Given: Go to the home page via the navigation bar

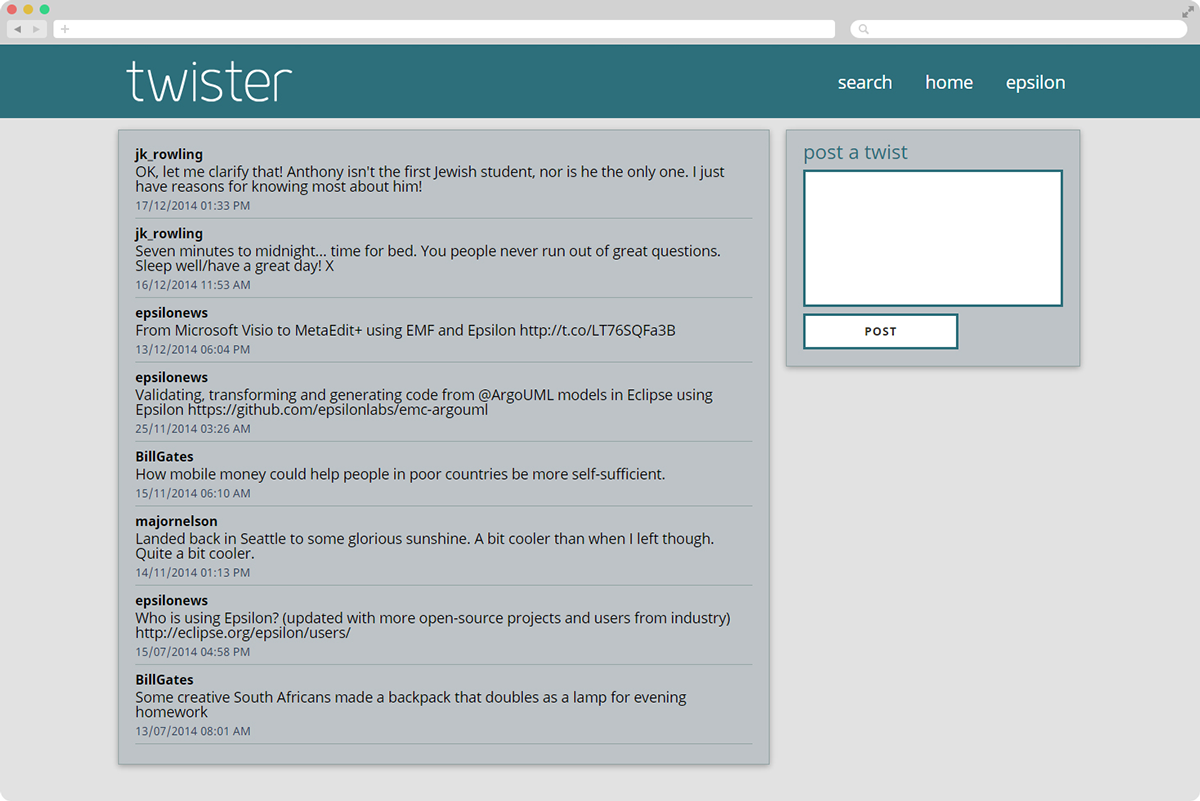Looking at the screenshot, I should pyautogui.click(x=948, y=82).
